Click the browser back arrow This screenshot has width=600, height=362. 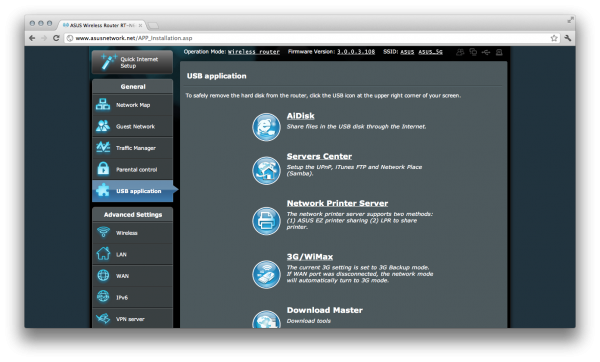(32, 38)
